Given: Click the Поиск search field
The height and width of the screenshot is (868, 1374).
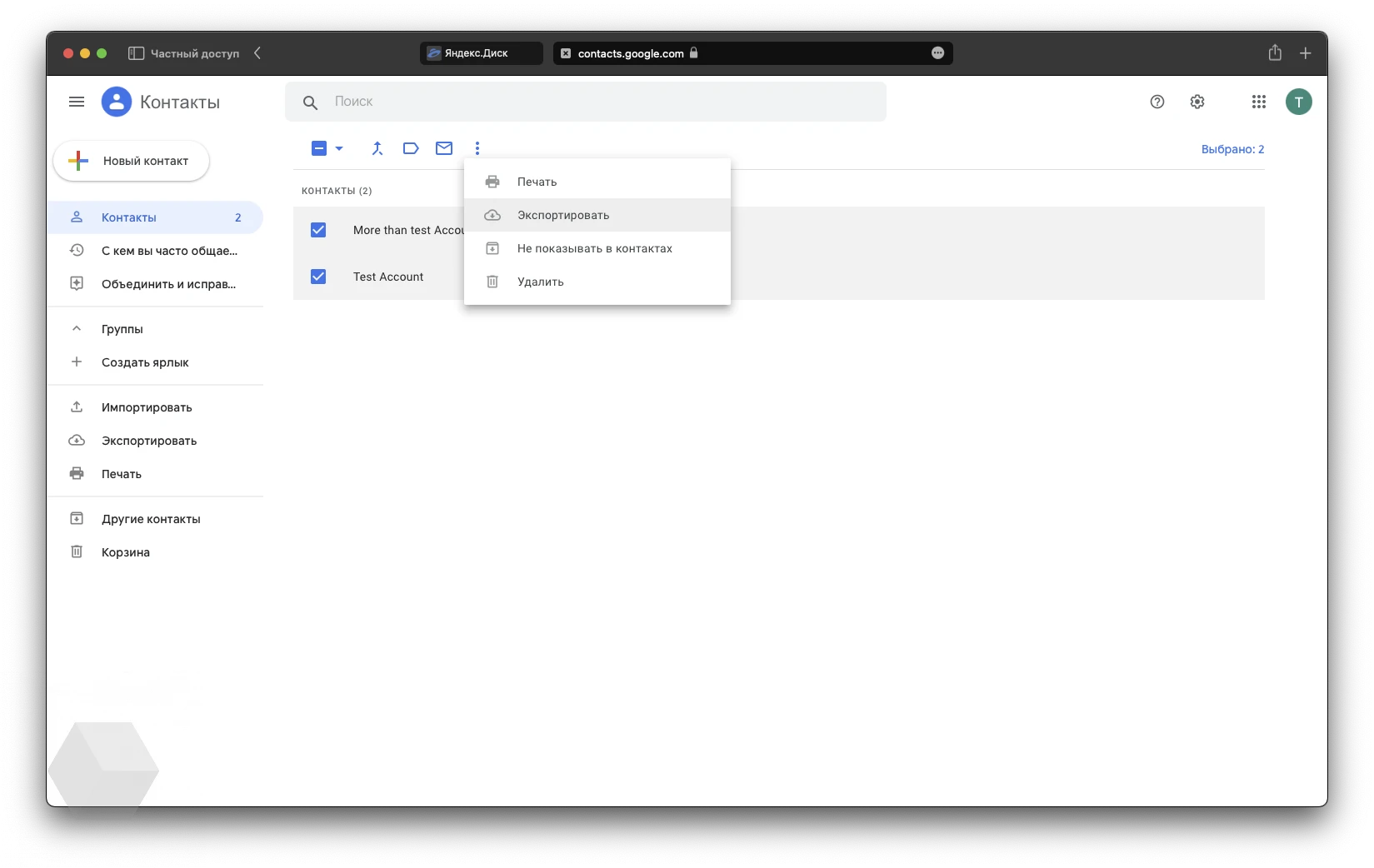Looking at the screenshot, I should (x=600, y=102).
